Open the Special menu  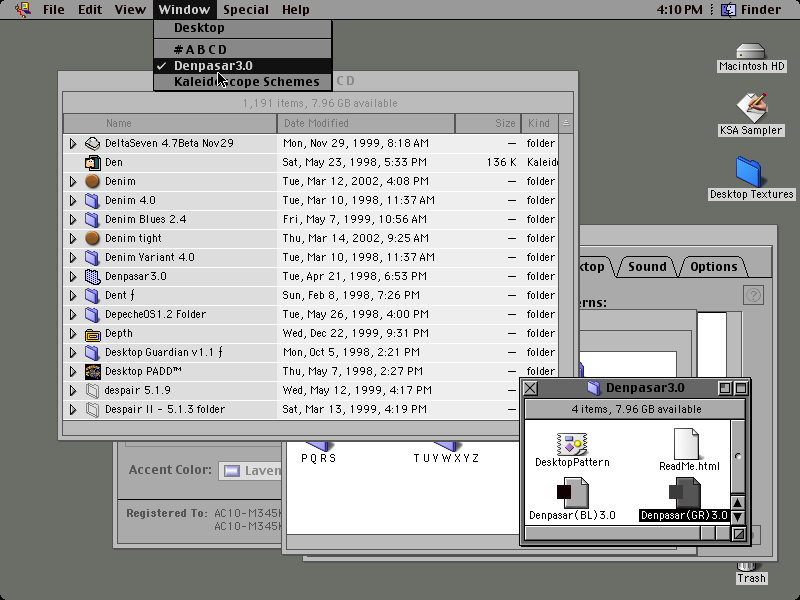point(245,9)
